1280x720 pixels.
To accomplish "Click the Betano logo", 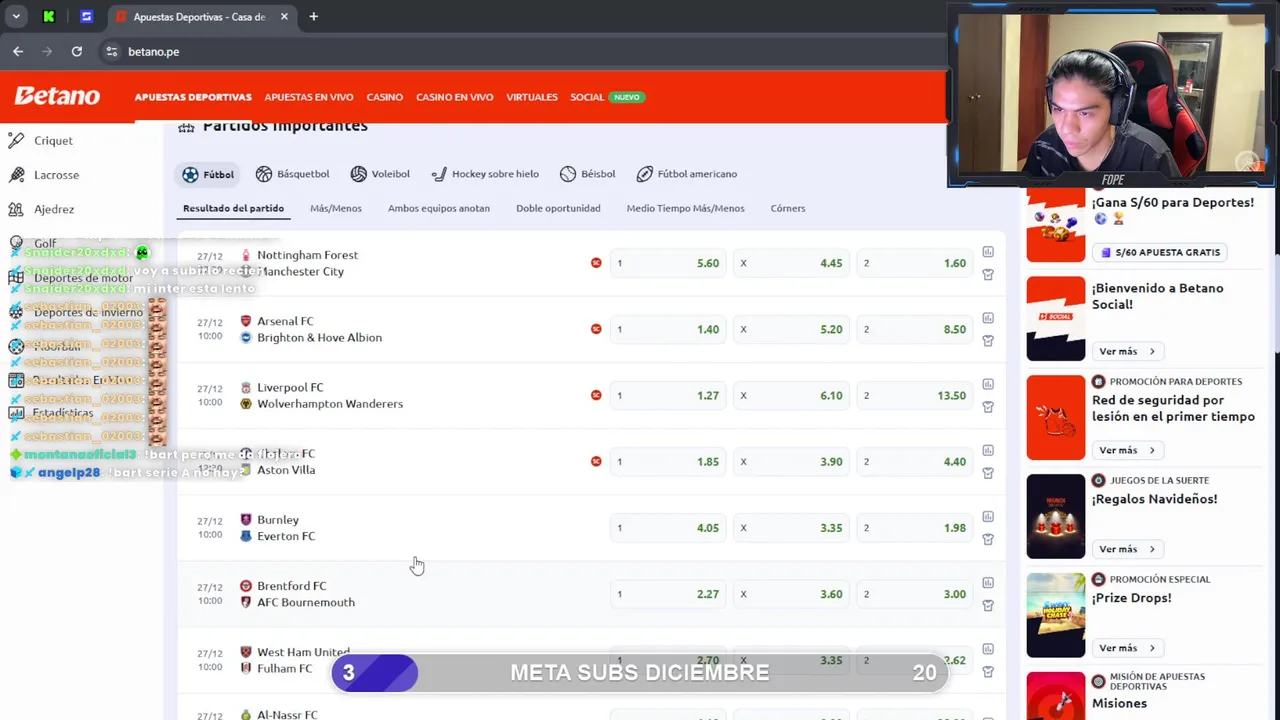I will (57, 96).
